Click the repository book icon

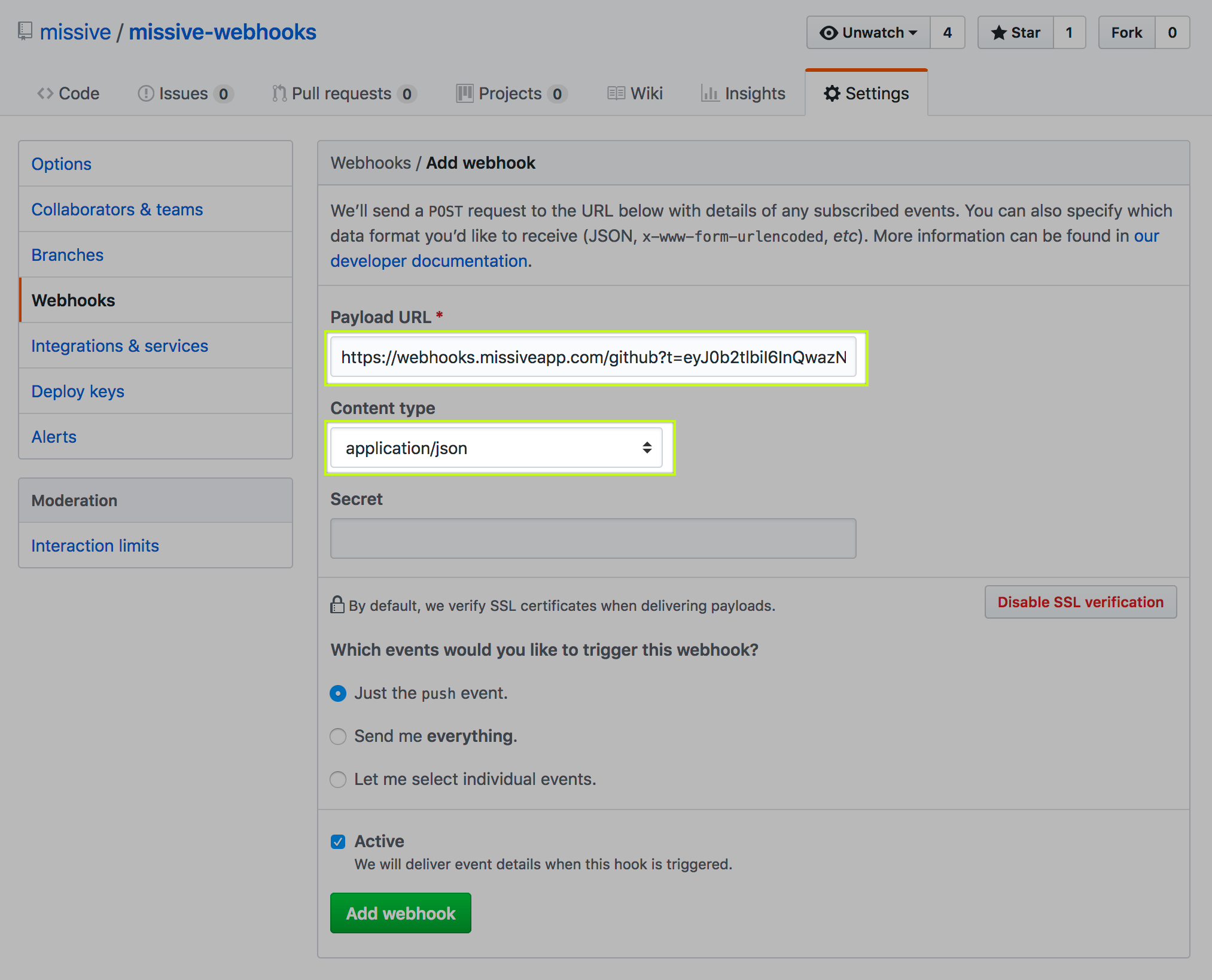[x=25, y=31]
